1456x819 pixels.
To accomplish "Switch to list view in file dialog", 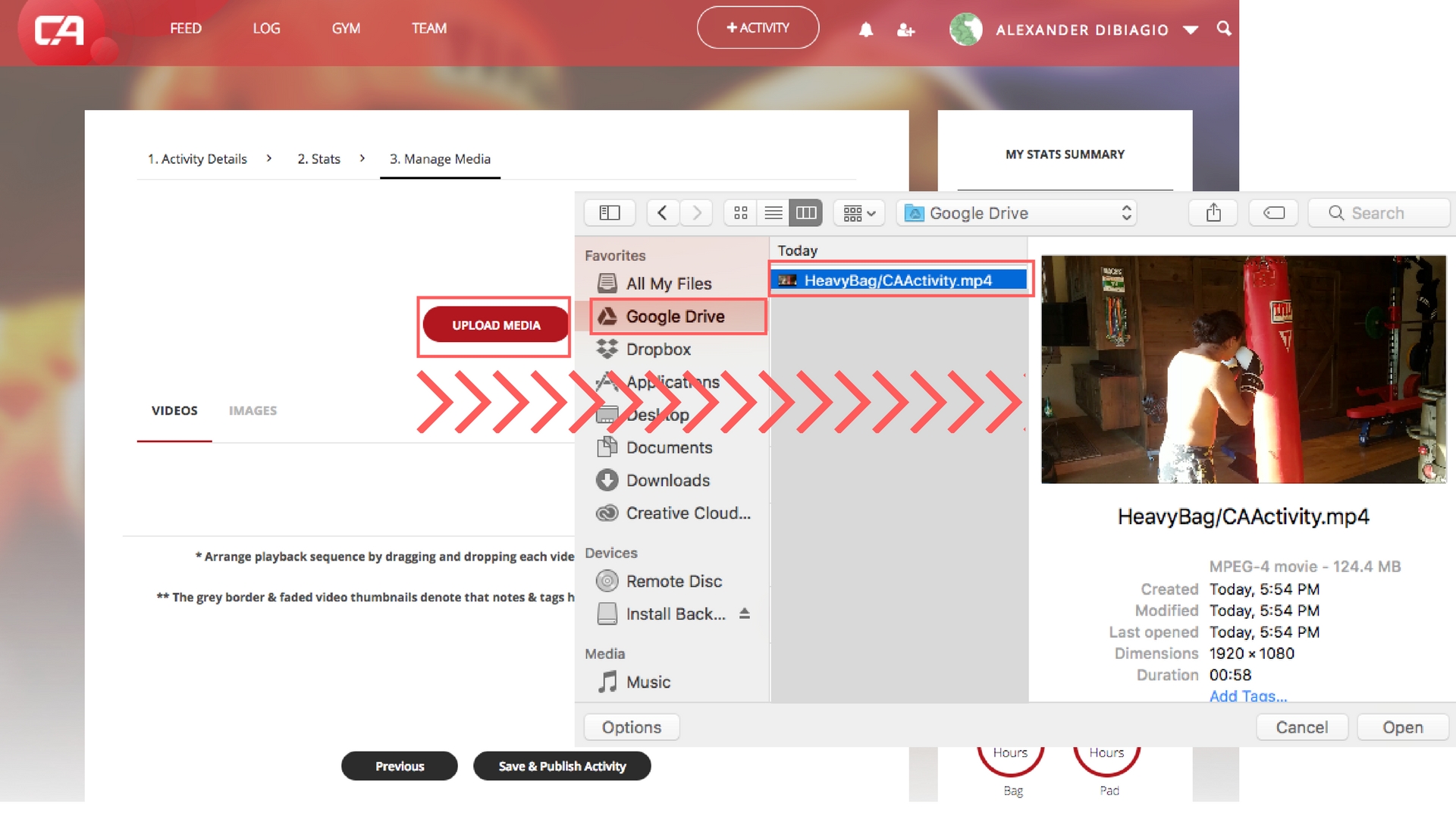I will point(773,213).
